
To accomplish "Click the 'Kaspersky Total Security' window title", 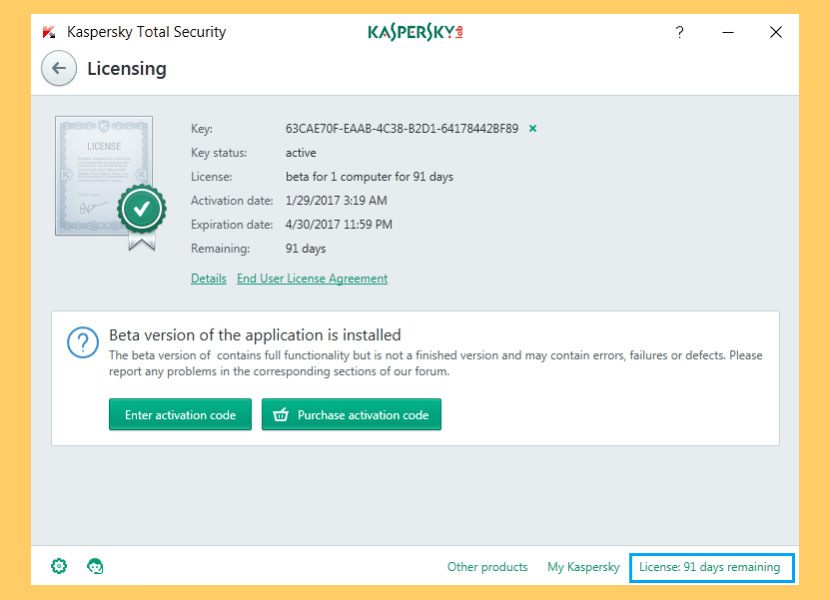I will pyautogui.click(x=147, y=32).
